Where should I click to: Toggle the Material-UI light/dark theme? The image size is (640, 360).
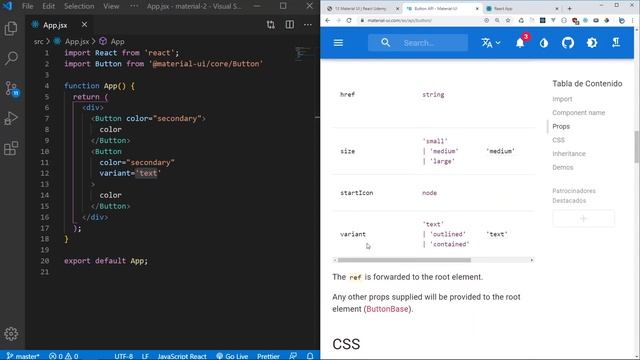tap(592, 43)
